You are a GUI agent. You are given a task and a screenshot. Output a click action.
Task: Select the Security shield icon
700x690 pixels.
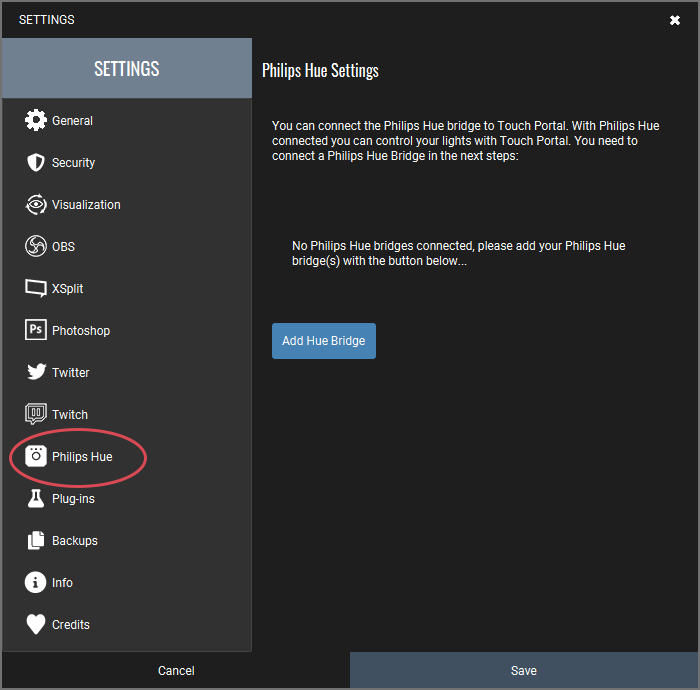[x=36, y=163]
